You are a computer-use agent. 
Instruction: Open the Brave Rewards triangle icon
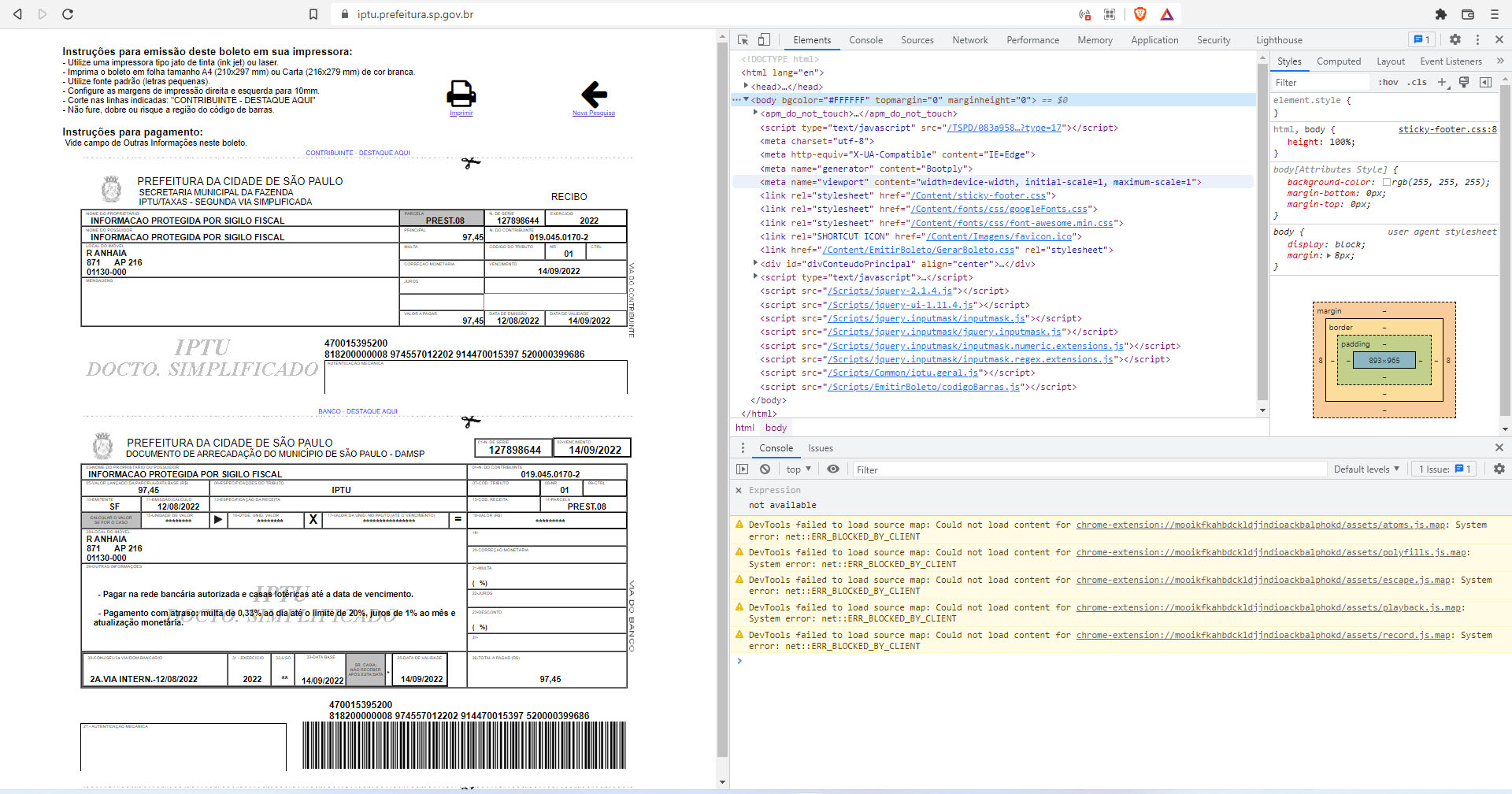pyautogui.click(x=1167, y=14)
